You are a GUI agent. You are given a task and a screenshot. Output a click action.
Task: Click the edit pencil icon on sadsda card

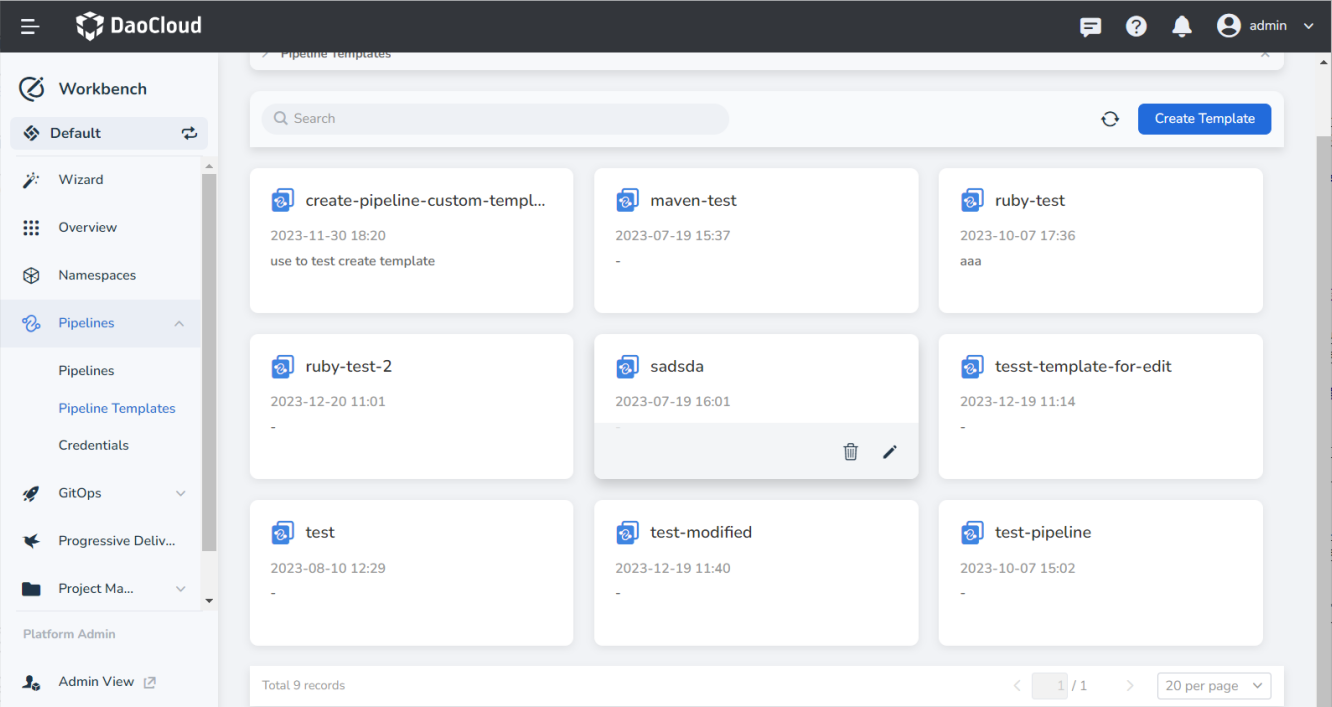point(890,452)
